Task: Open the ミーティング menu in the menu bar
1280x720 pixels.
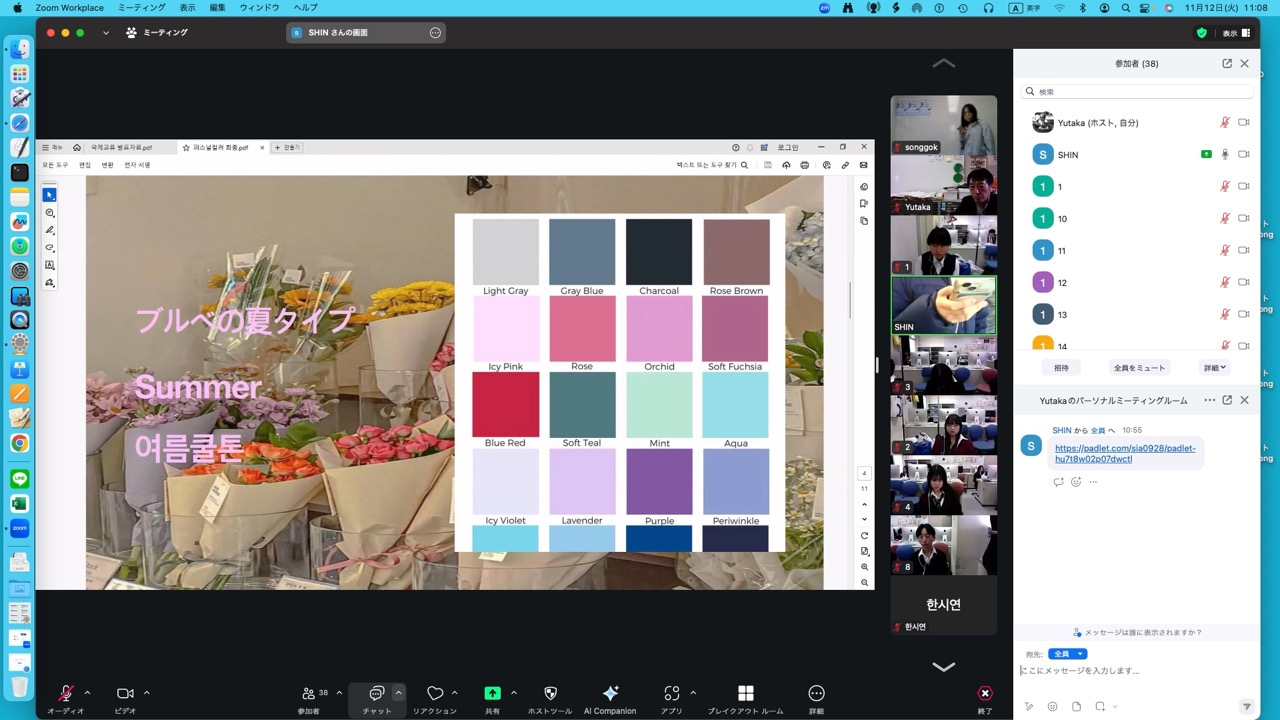Action: coord(142,7)
